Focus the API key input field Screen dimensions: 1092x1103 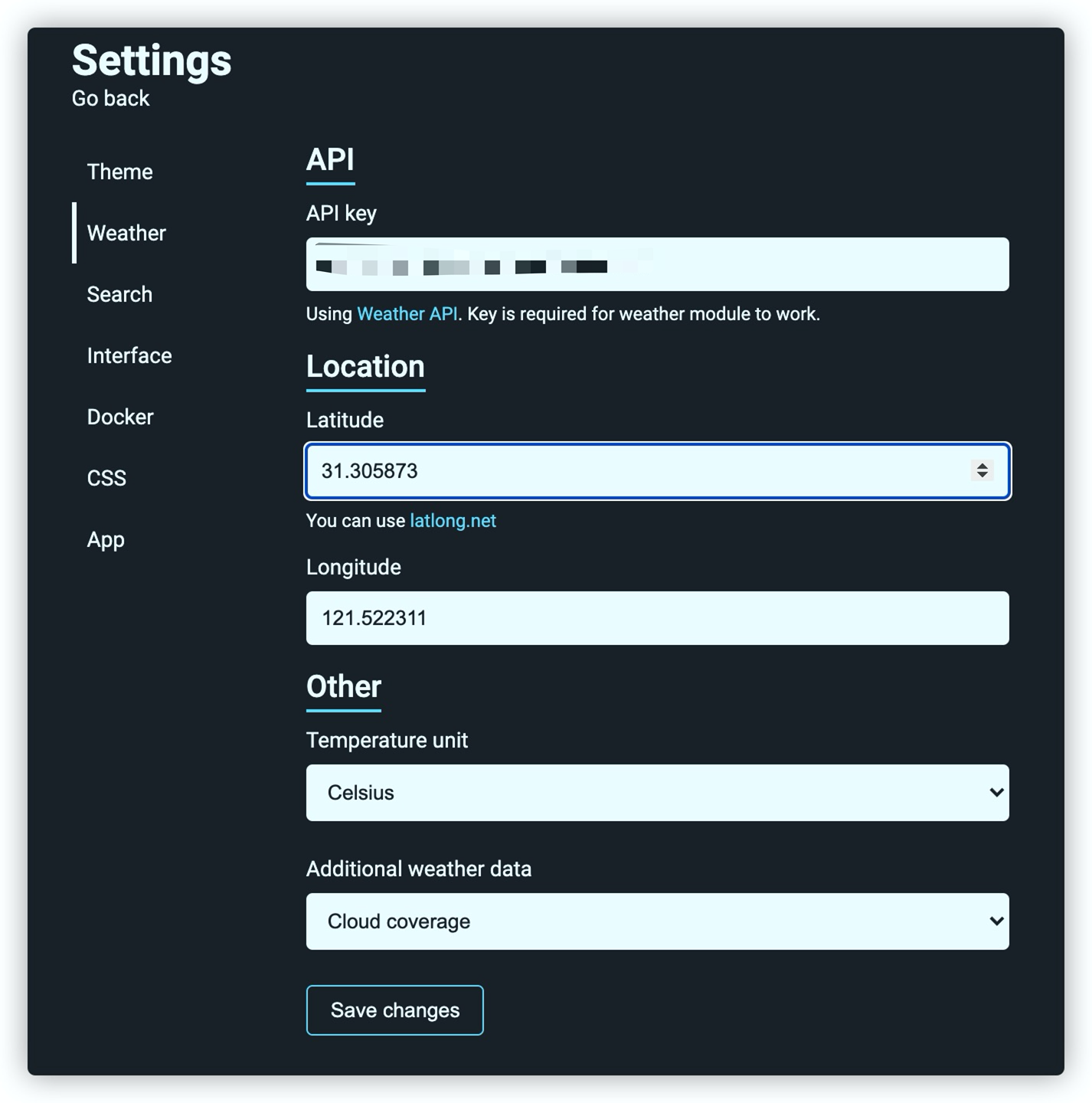[x=657, y=264]
